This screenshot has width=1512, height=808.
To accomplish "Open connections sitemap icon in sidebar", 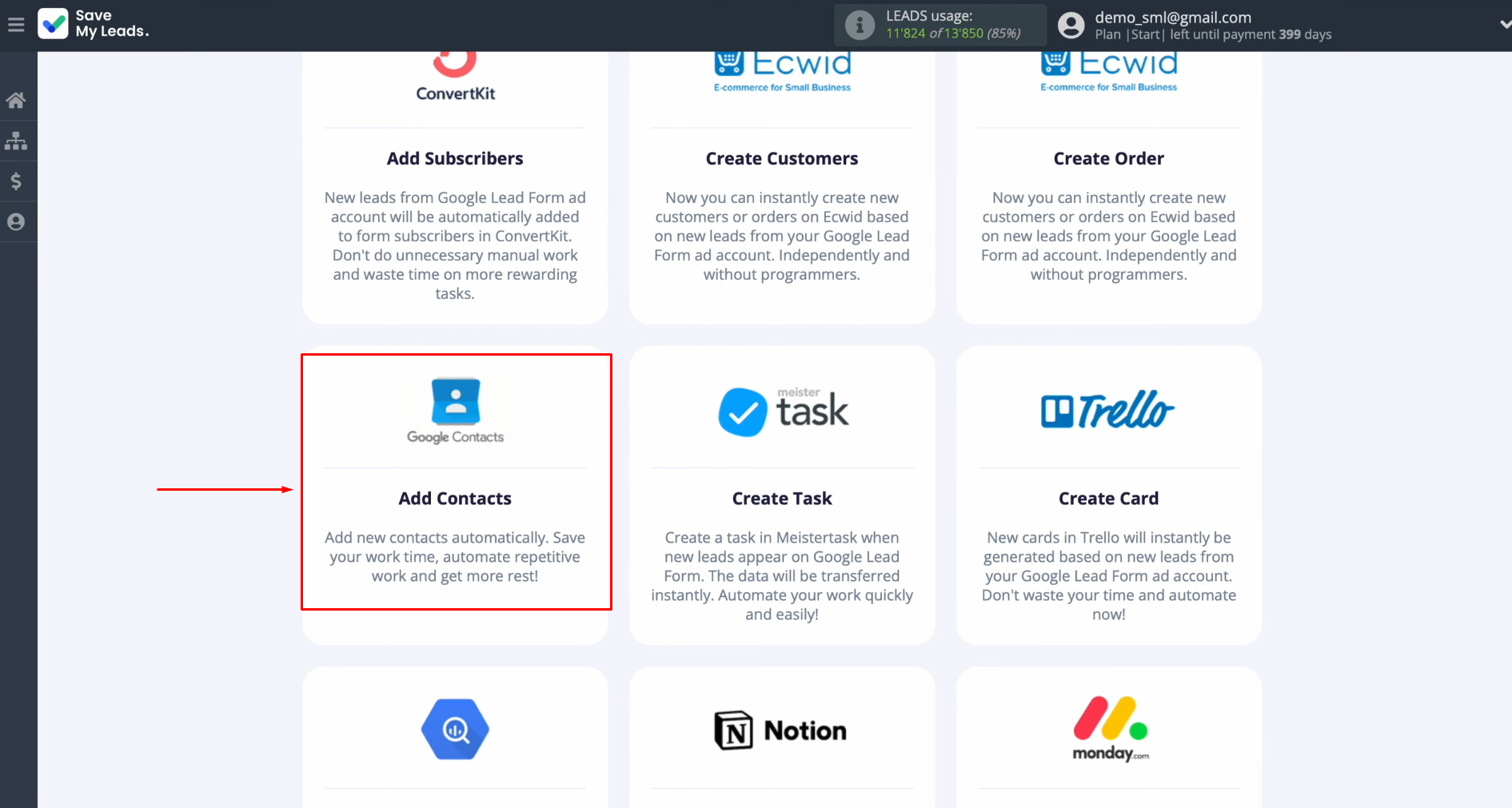I will pos(16,141).
